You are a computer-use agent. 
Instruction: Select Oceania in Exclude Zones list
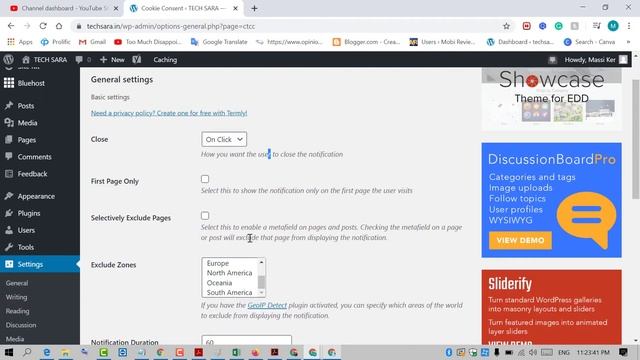[x=219, y=283]
